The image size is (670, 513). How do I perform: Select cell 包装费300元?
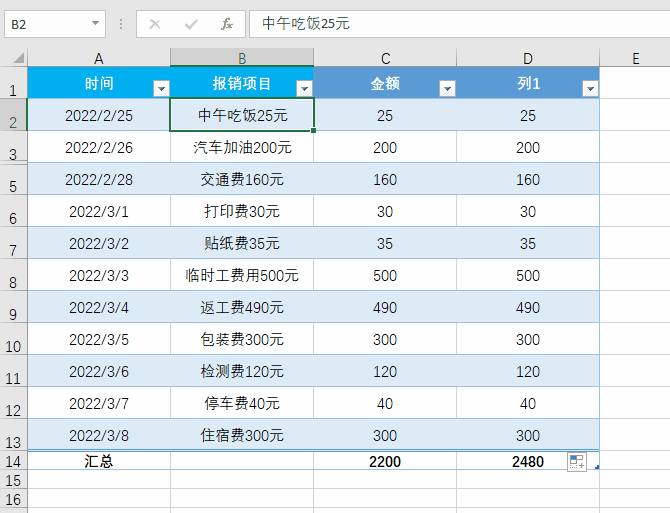click(x=242, y=339)
